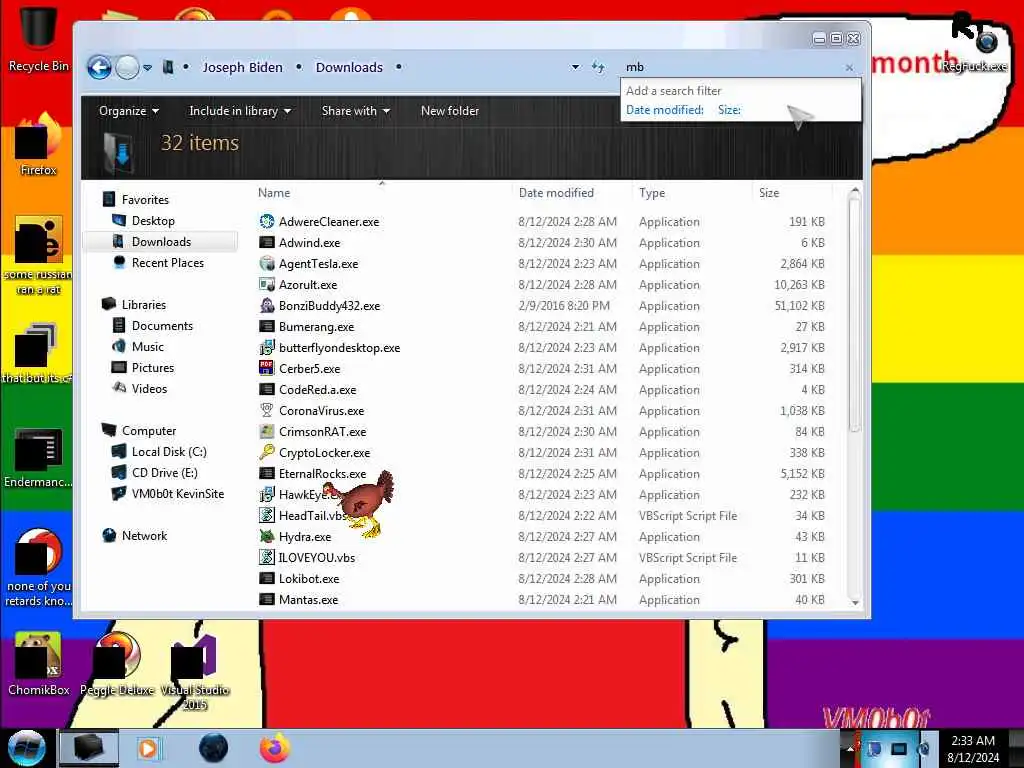This screenshot has width=1024, height=768.
Task: Open CD Drive (E:)
Action: [165, 473]
